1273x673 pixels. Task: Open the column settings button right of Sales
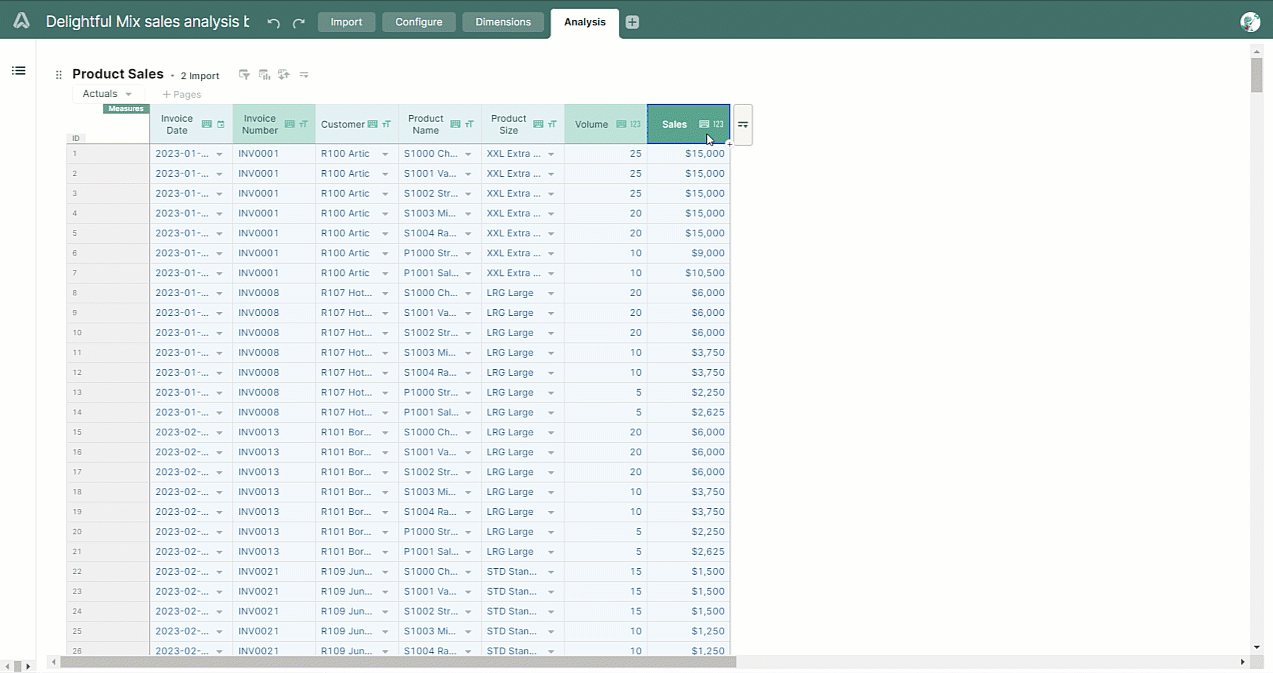pyautogui.click(x=743, y=125)
